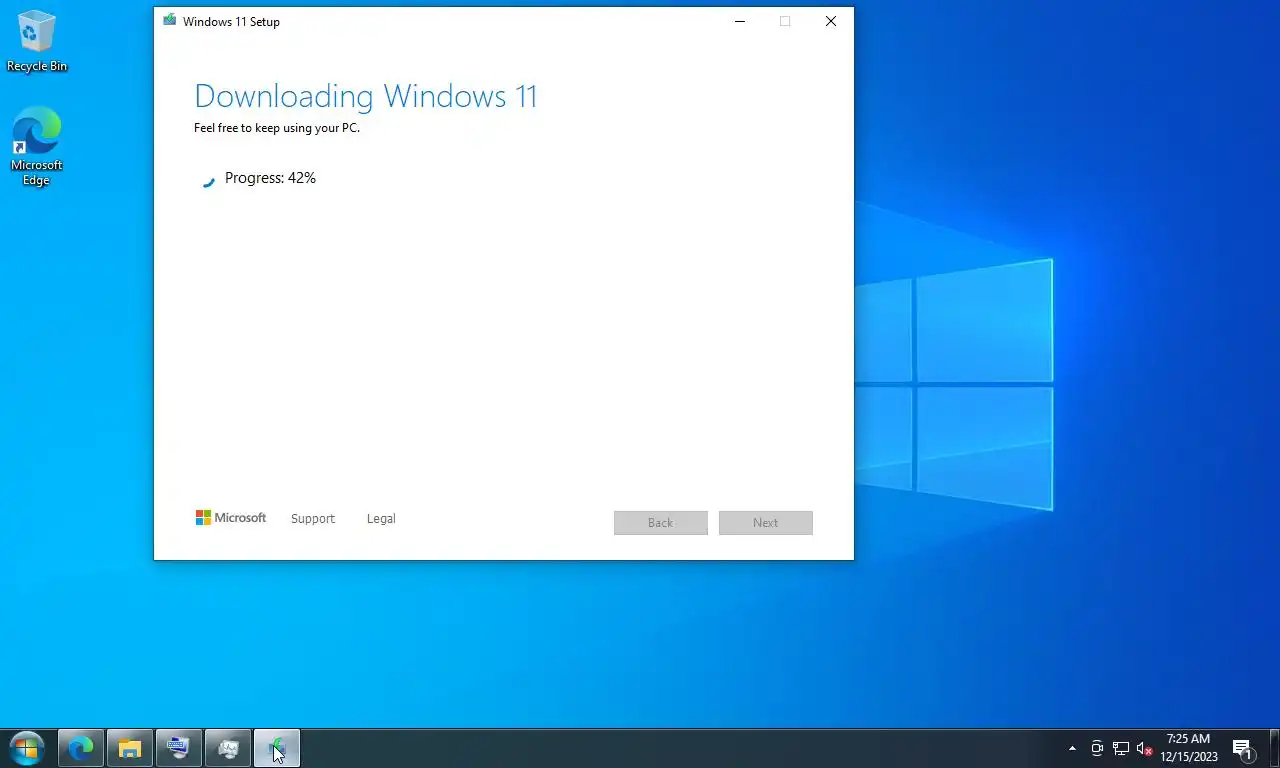Click the Windows 11 Setup title text
Viewport: 1280px width, 768px height.
point(231,21)
